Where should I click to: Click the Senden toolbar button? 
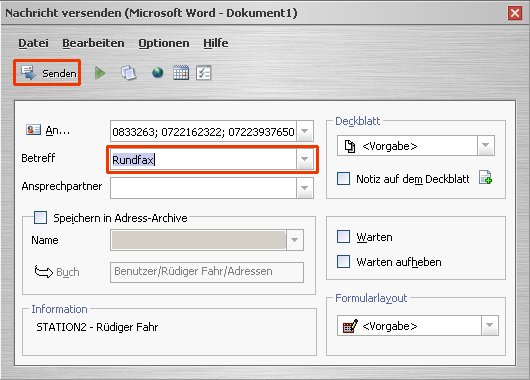click(x=47, y=73)
